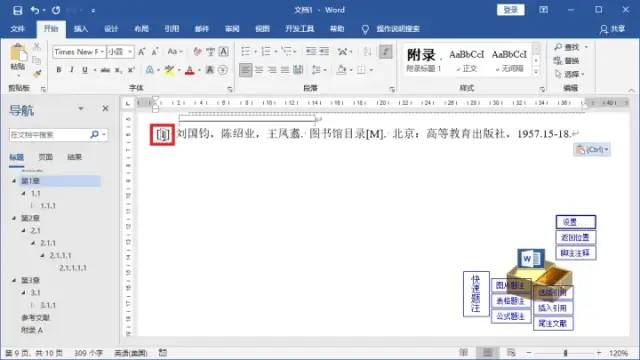Click the Italic formatting icon

(72, 70)
